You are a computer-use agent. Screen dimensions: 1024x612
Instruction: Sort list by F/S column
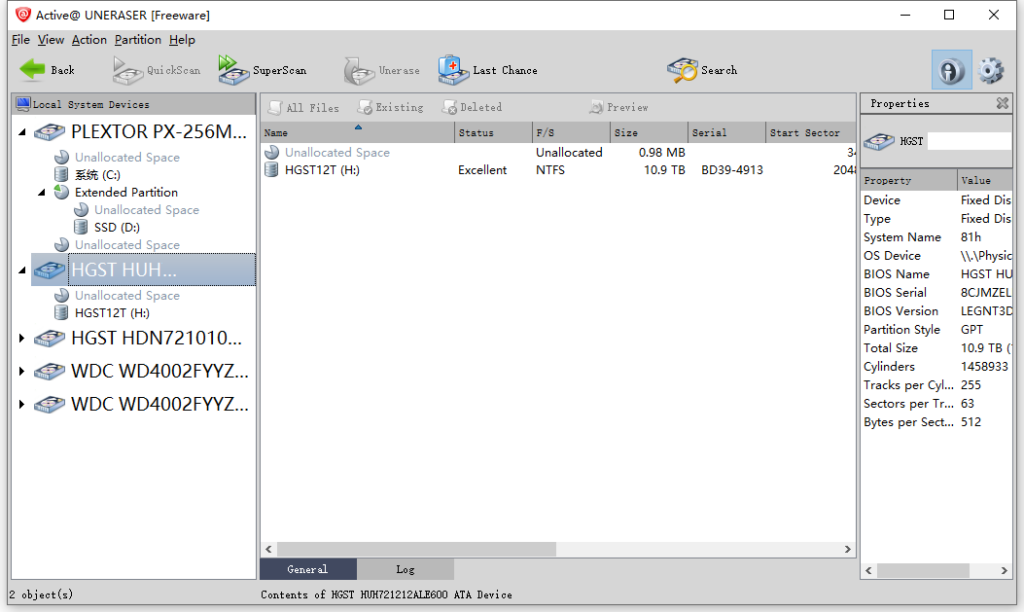[x=571, y=133]
